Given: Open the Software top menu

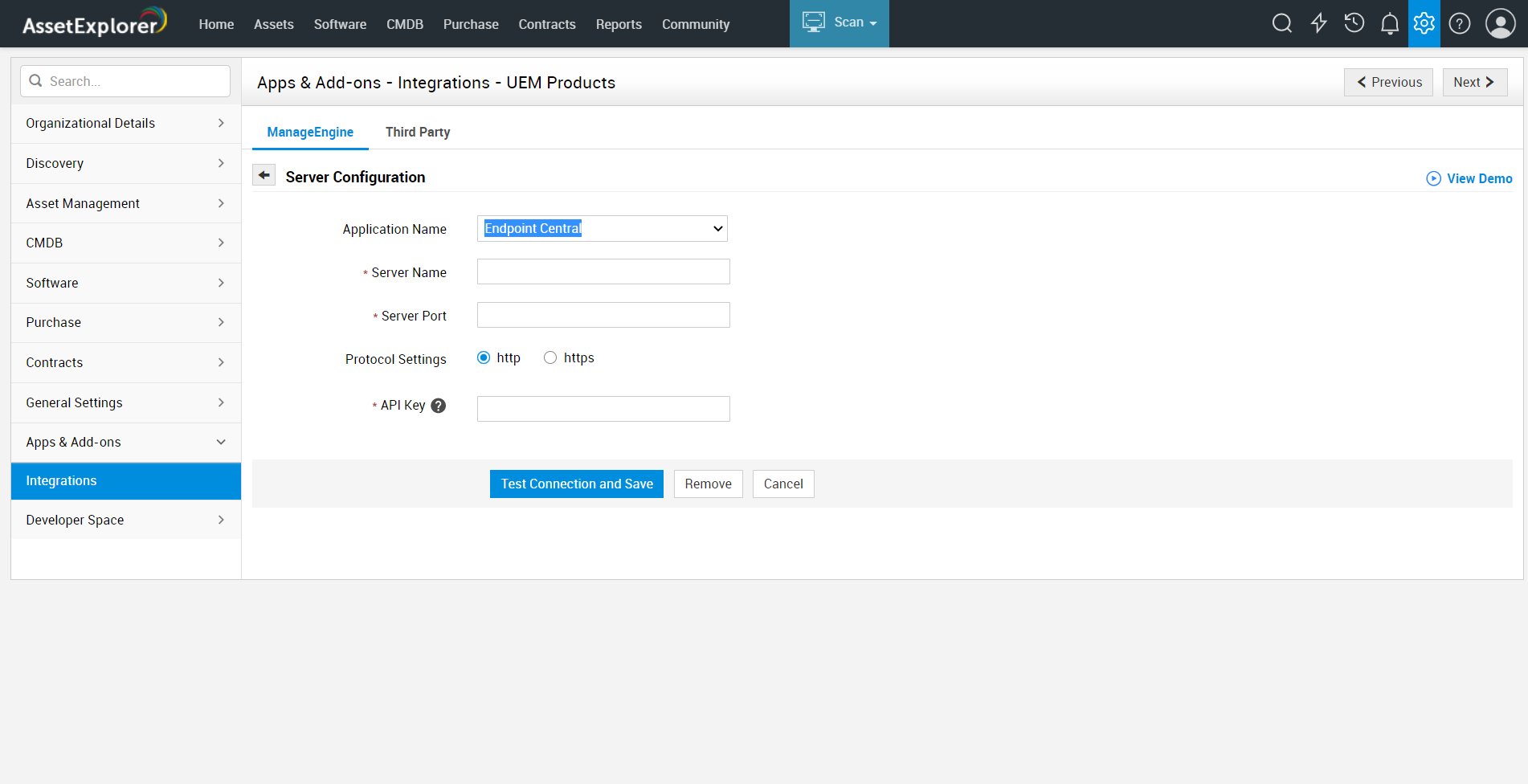Looking at the screenshot, I should tap(341, 24).
